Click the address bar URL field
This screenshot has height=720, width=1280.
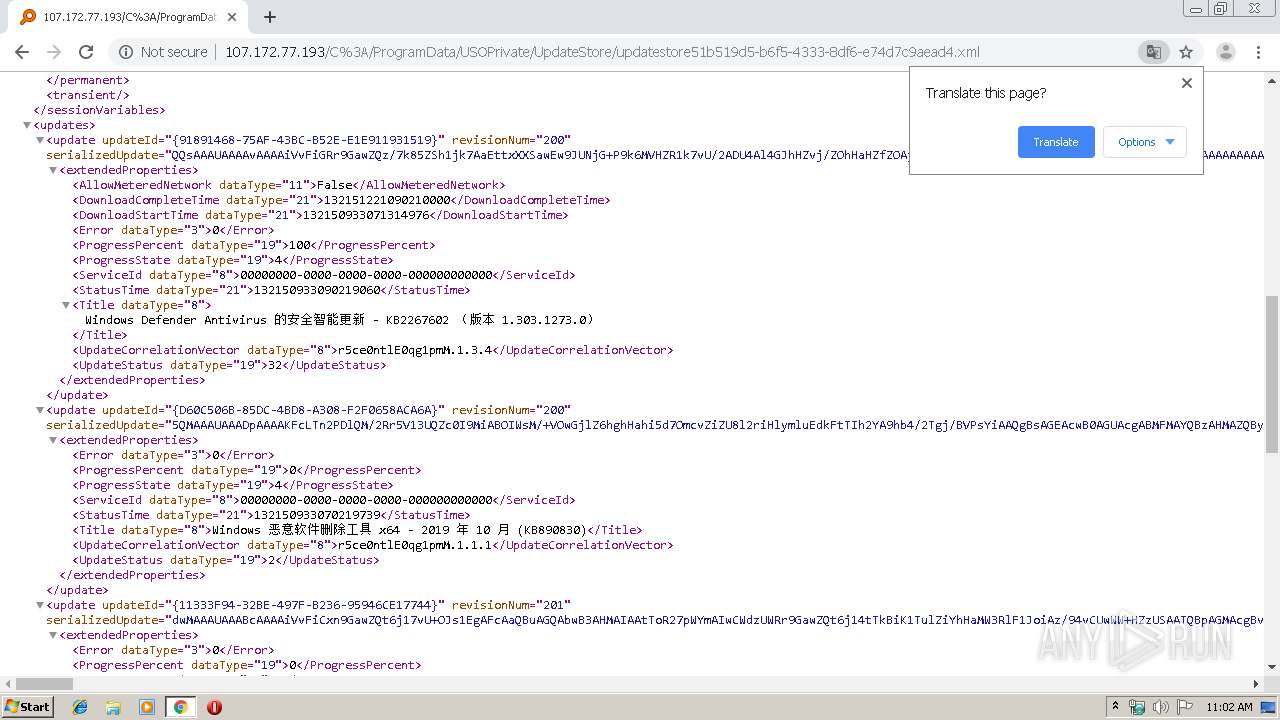click(602, 52)
